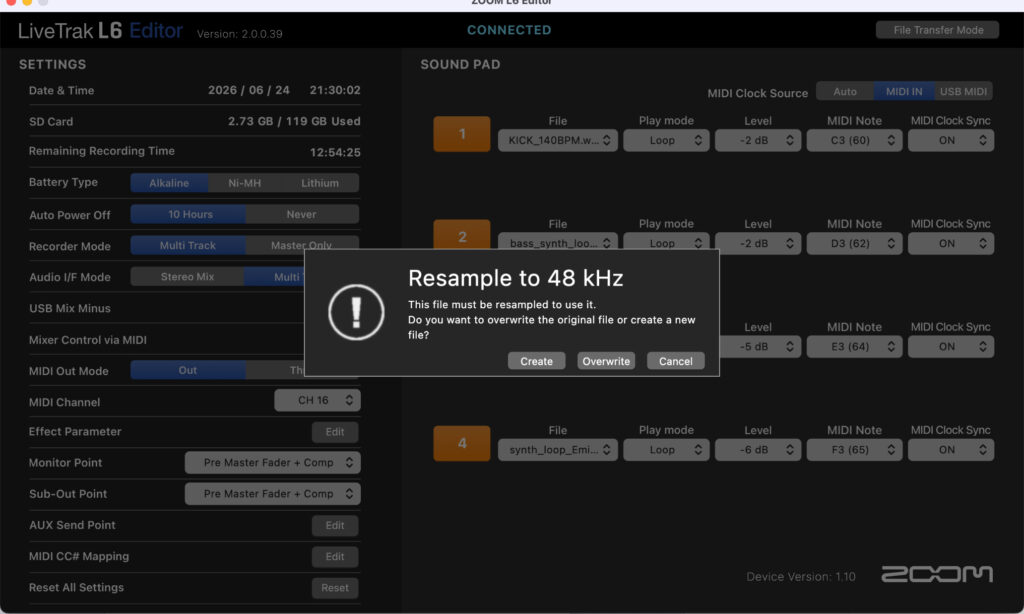This screenshot has height=614, width=1024.
Task: Click Create in the resample dialog
Action: pyautogui.click(x=536, y=361)
